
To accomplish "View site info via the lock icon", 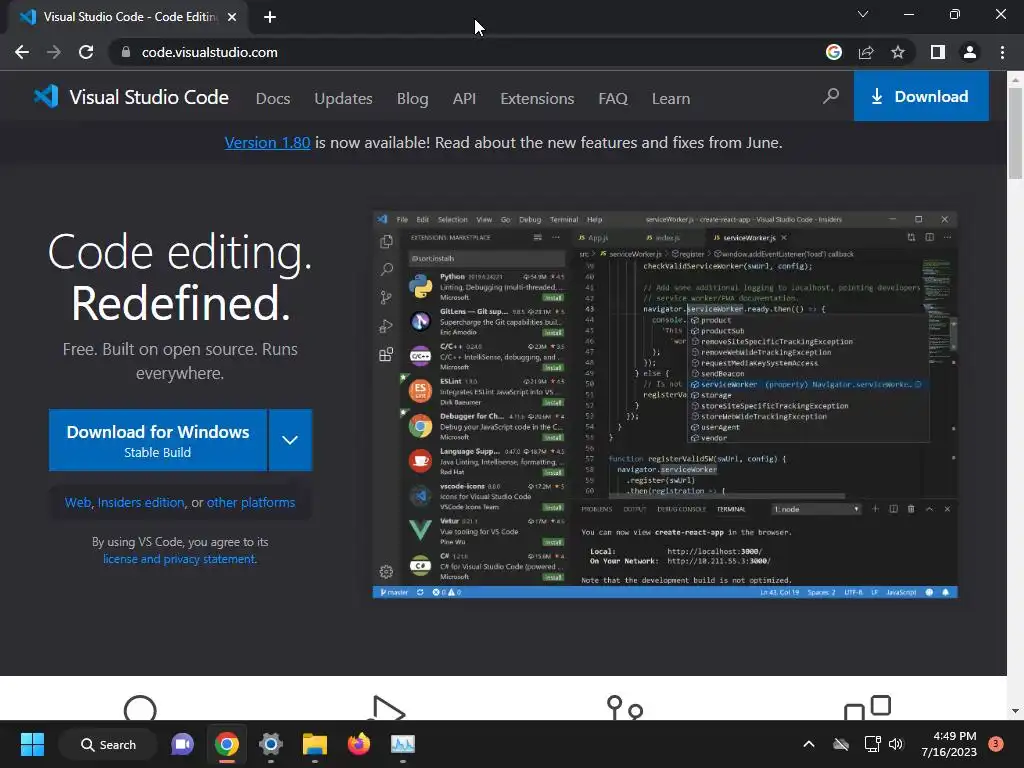I will (x=126, y=52).
